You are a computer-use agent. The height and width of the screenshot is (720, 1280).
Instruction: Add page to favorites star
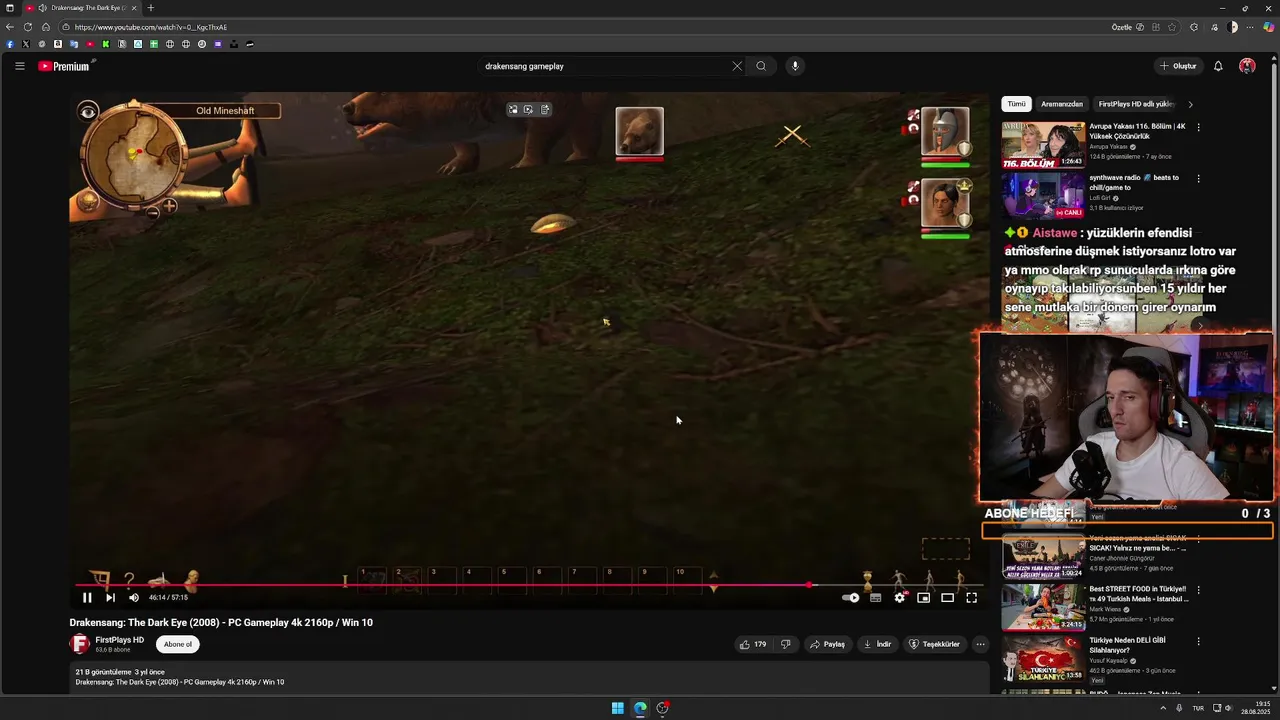point(1172,27)
